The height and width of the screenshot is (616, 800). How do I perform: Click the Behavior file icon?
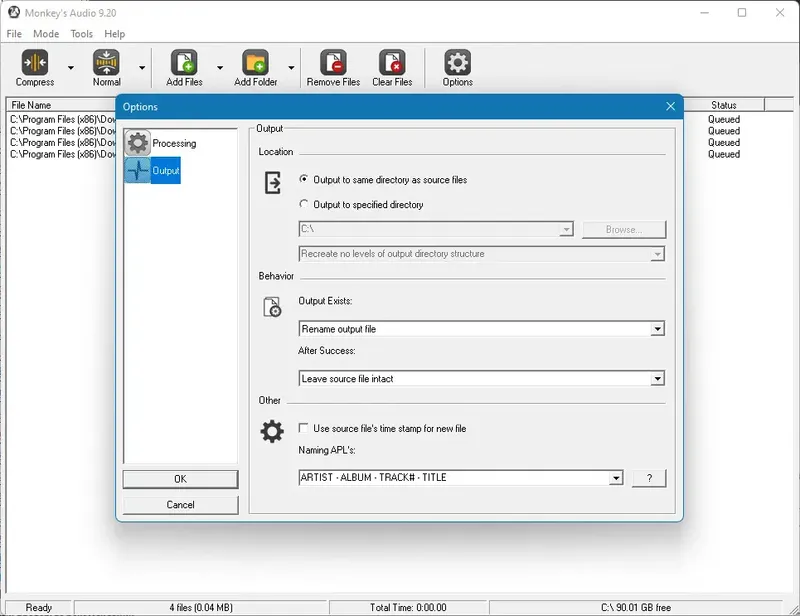(272, 307)
